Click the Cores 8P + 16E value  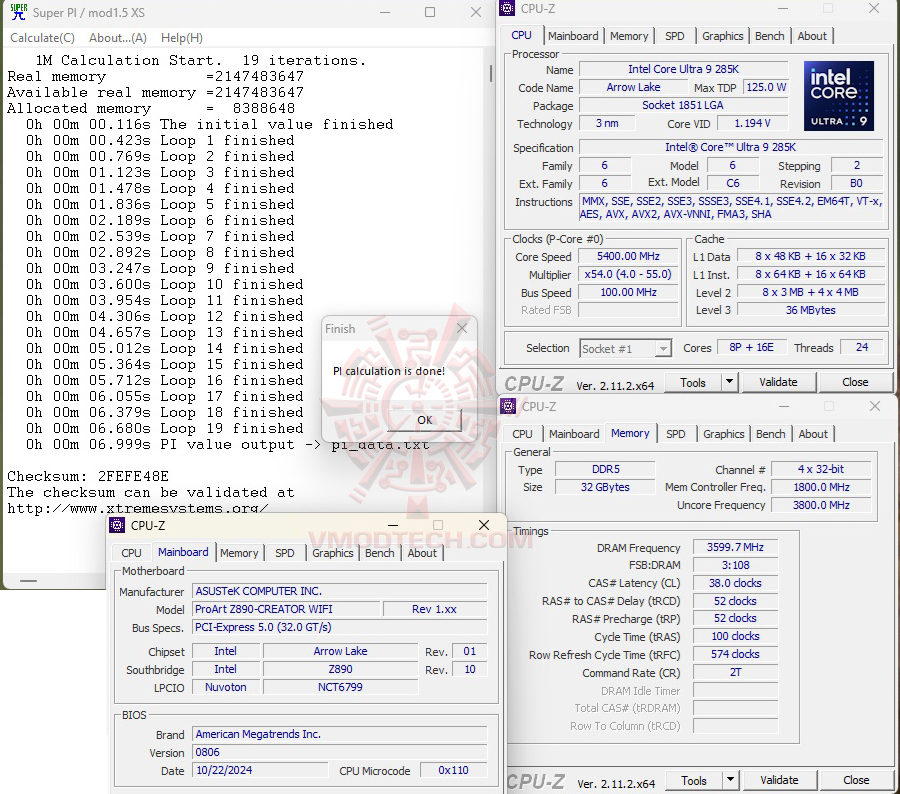pos(751,347)
